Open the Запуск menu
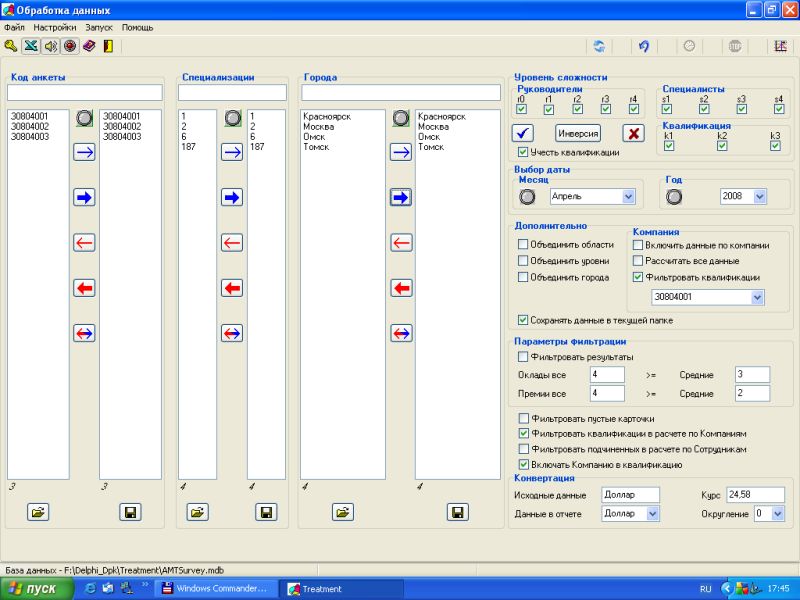Screen dimensions: 800x600 100,27
